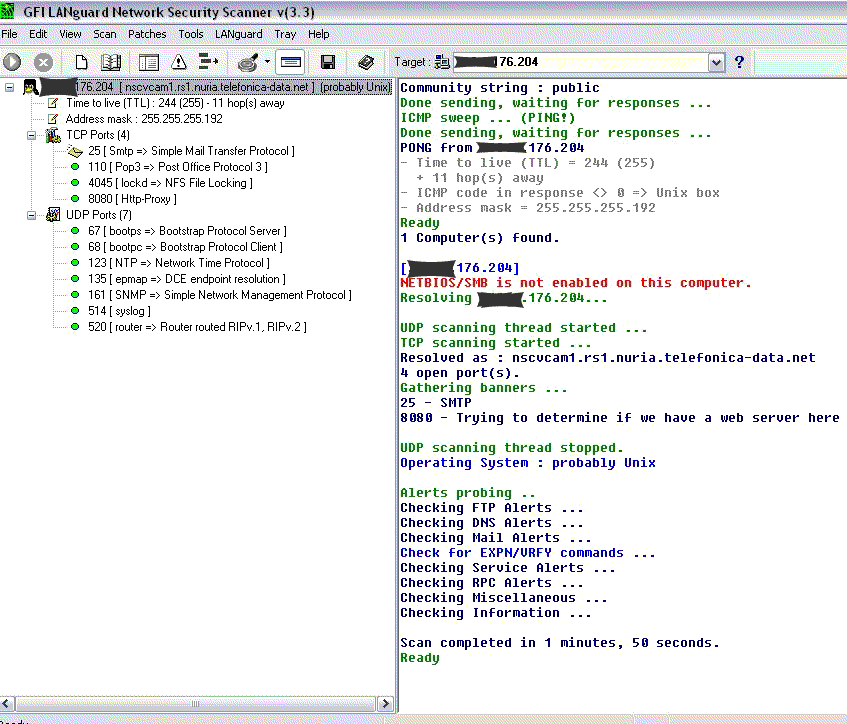Click green dot beside port 8080
The width and height of the screenshot is (847, 724).
click(x=75, y=199)
